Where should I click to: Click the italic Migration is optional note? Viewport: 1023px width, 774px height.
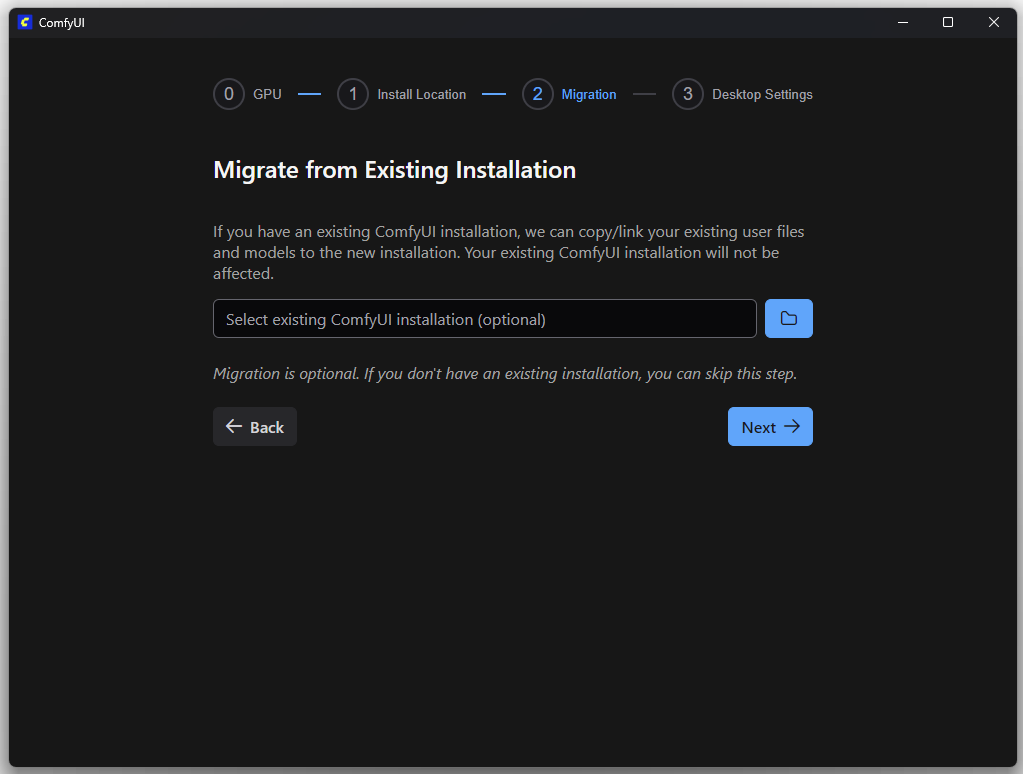coord(504,374)
